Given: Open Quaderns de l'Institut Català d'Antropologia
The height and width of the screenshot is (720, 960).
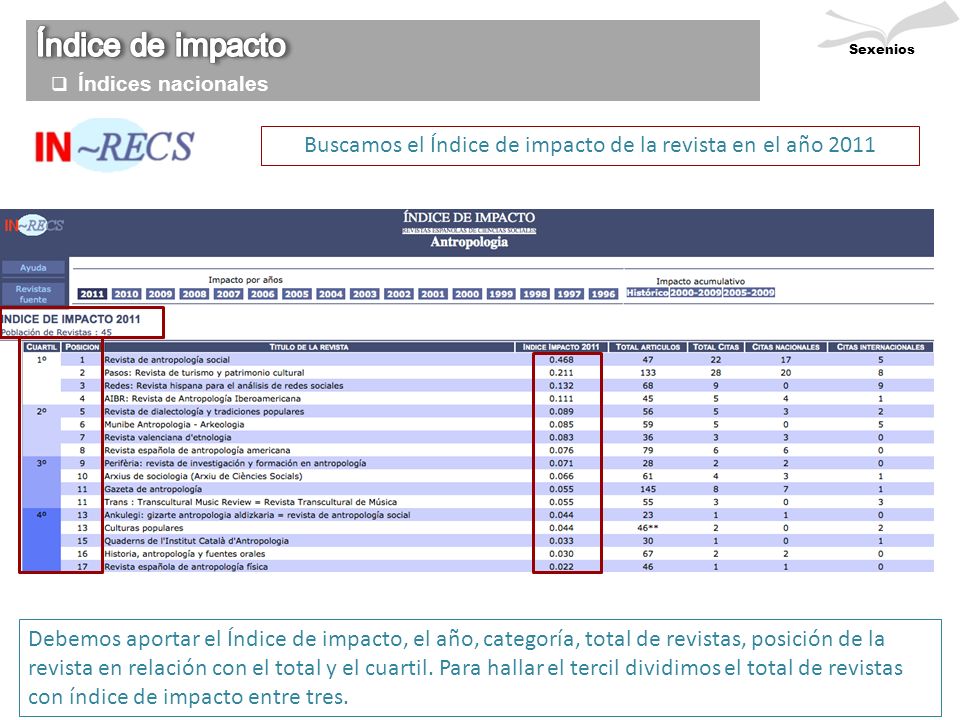Looking at the screenshot, I should [197, 541].
